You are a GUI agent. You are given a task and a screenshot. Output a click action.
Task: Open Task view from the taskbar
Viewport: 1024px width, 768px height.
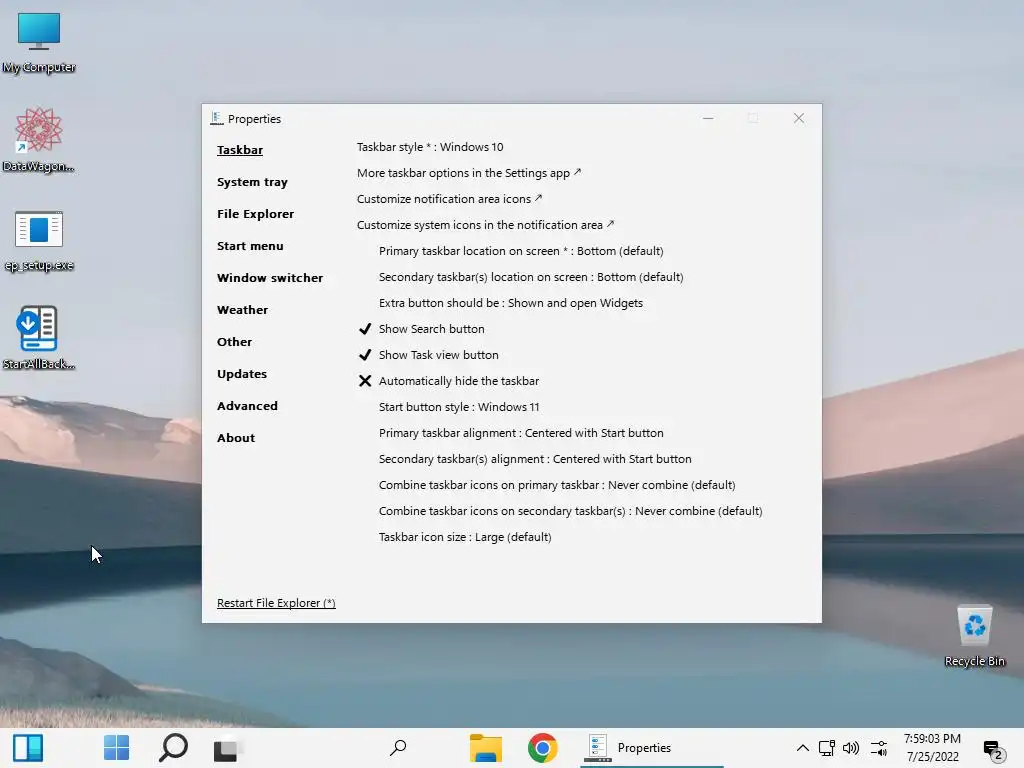click(227, 748)
